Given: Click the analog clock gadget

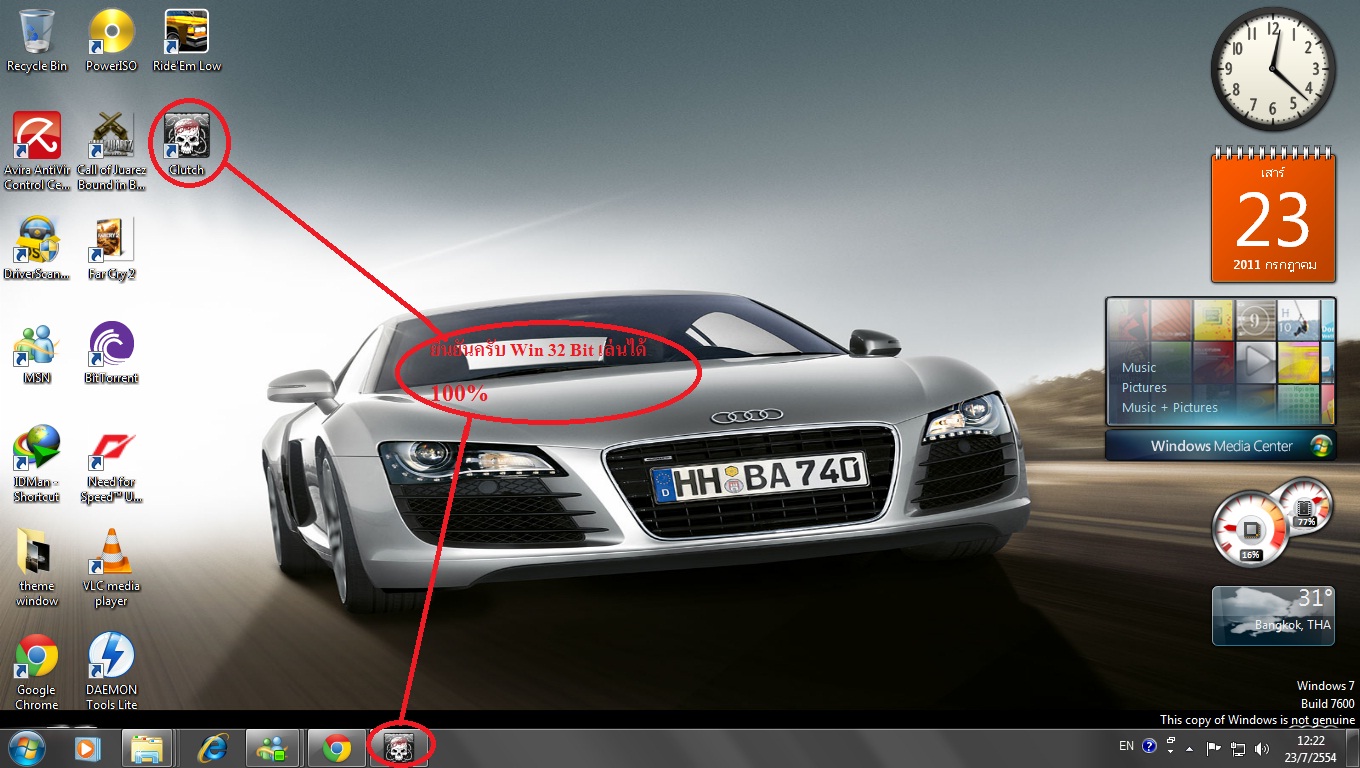Looking at the screenshot, I should 1273,70.
